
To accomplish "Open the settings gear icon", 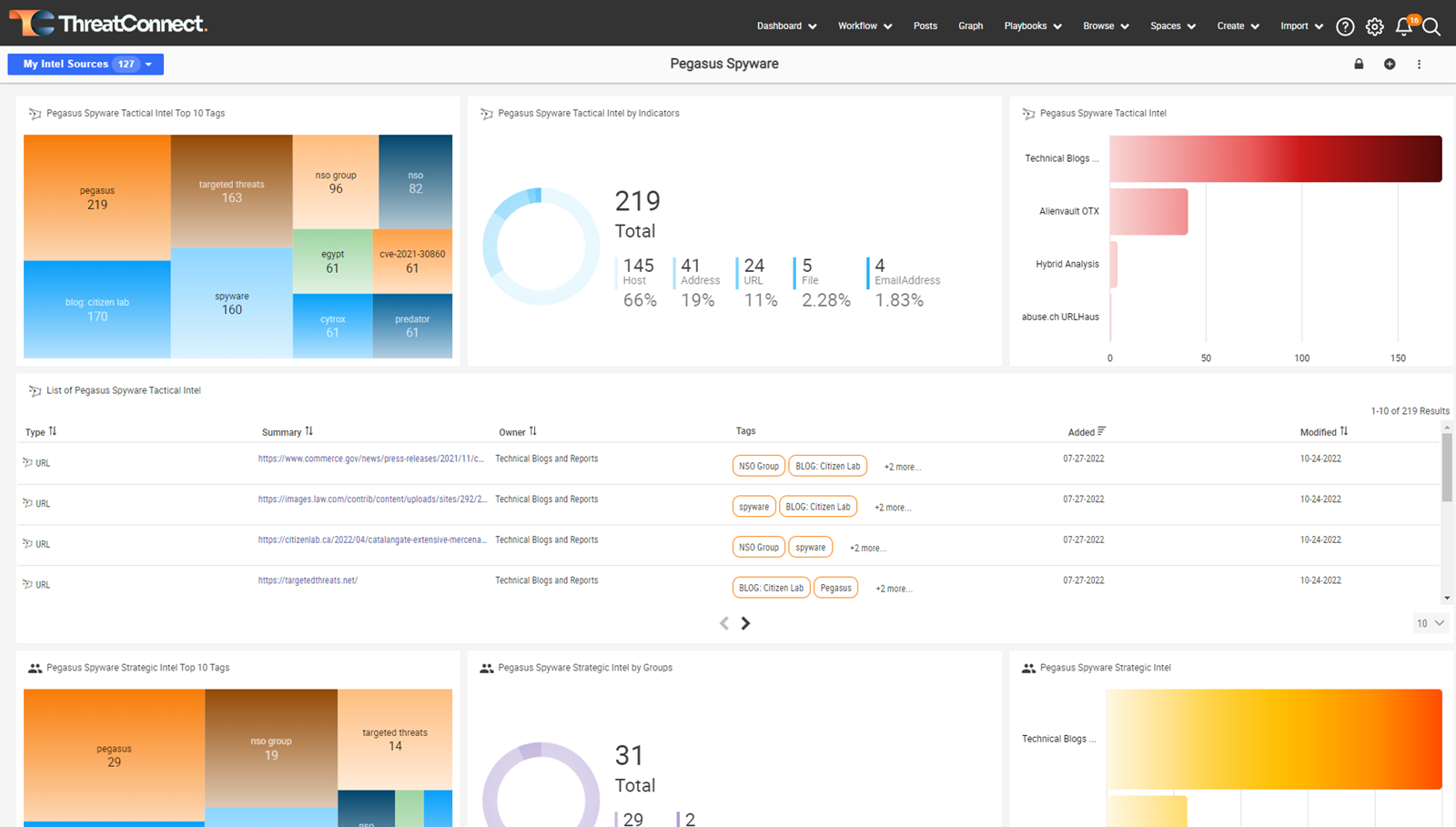I will (x=1375, y=26).
